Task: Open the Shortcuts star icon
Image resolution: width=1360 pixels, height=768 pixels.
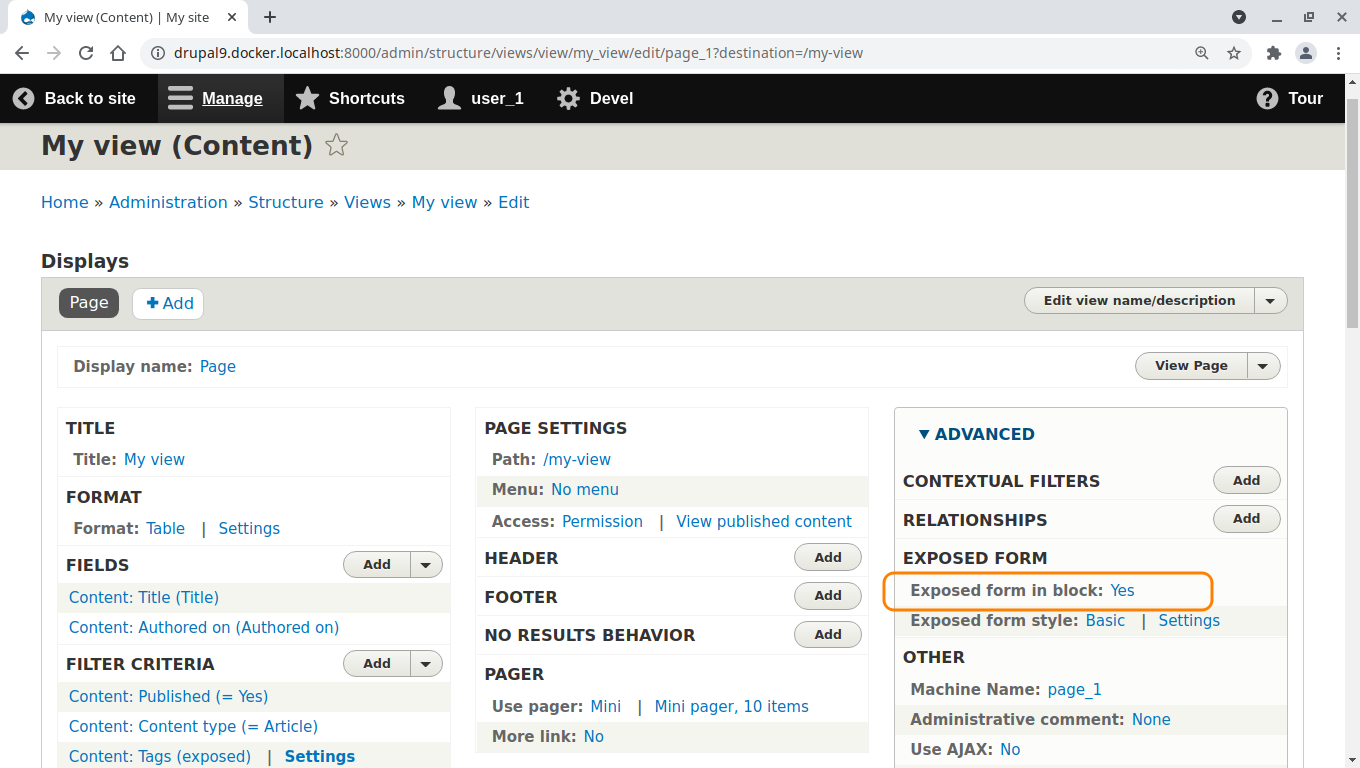Action: pos(307,98)
